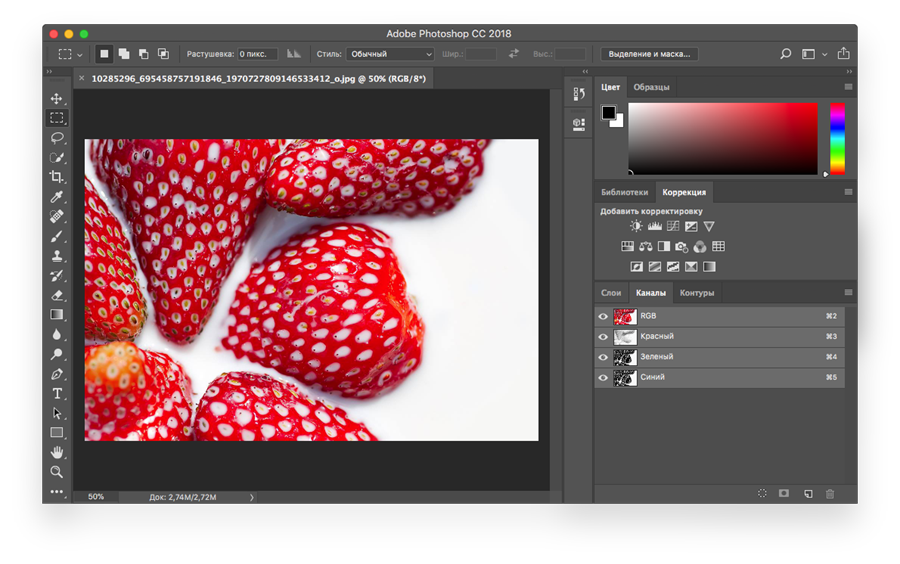Hide the Красный channel with its eye icon
This screenshot has width=900, height=564.
pyautogui.click(x=603, y=337)
